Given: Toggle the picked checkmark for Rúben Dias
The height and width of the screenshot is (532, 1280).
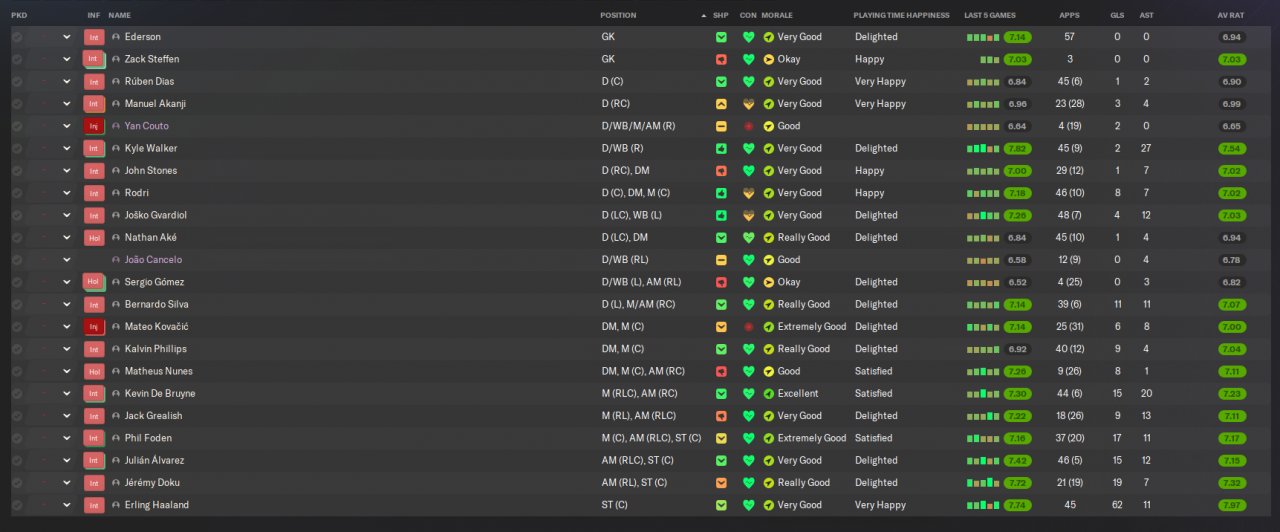Looking at the screenshot, I should coord(17,82).
